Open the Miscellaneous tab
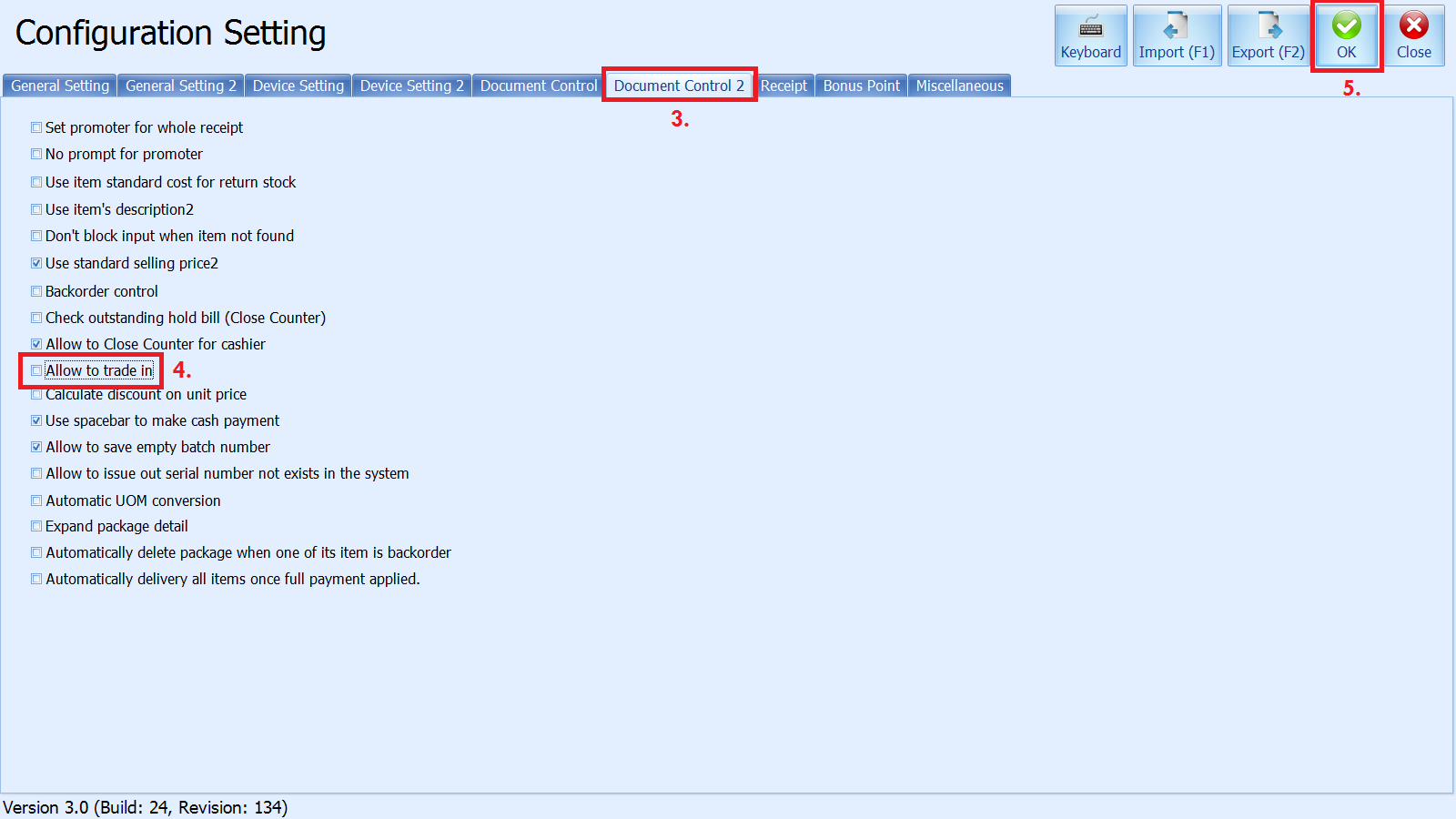 pyautogui.click(x=959, y=86)
